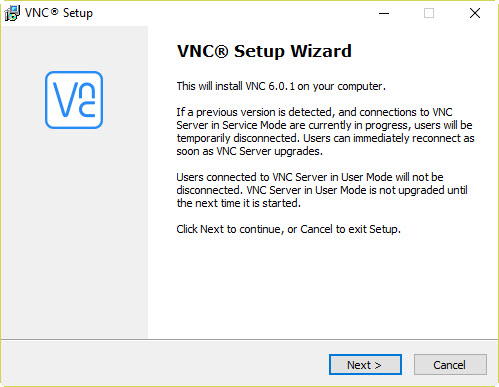The image size is (499, 387).
Task: Click 'temporarily disconnected' in the description
Action: pos(237,138)
